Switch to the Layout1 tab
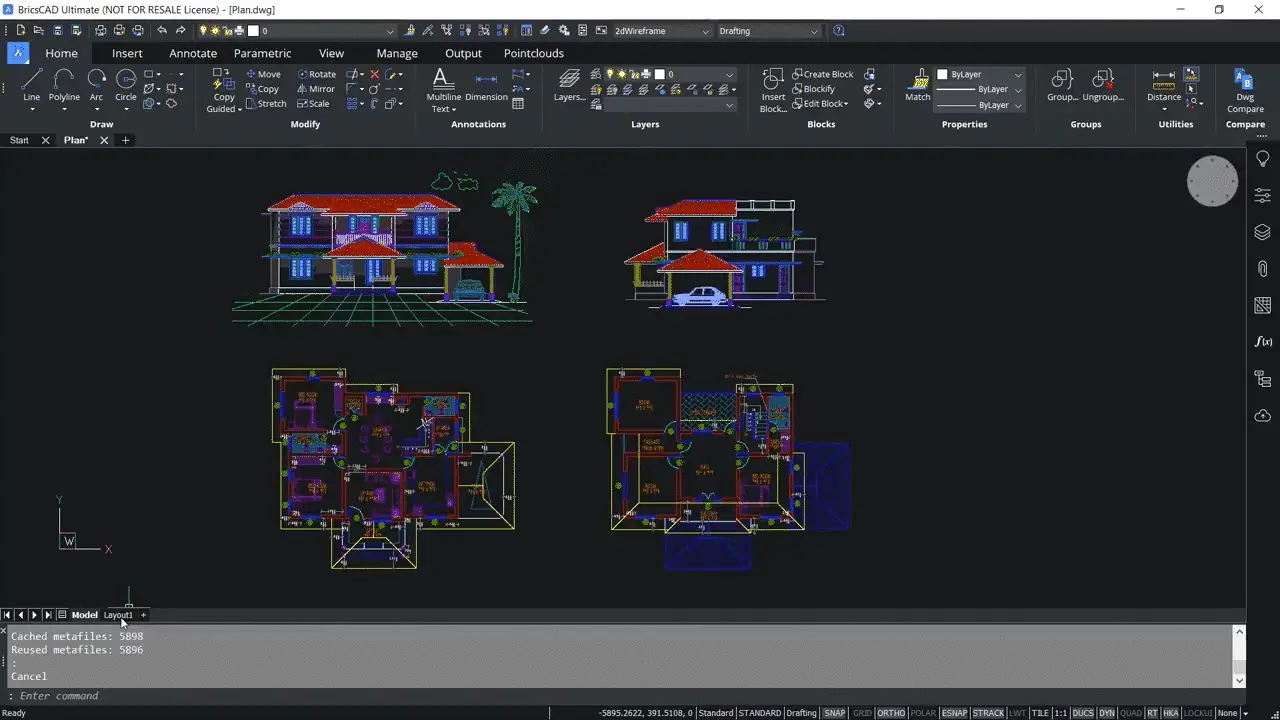Screen dimensions: 1280x720 coord(118,615)
